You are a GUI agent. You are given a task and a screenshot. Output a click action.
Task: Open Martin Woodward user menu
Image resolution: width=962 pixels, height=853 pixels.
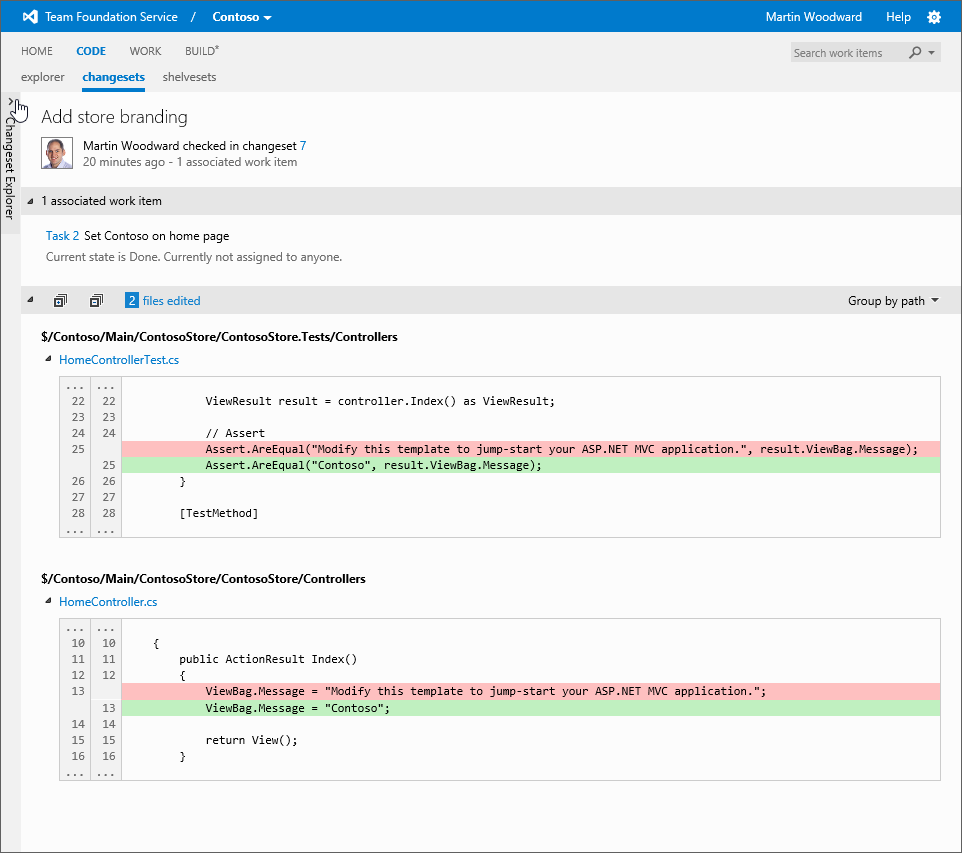tap(814, 17)
